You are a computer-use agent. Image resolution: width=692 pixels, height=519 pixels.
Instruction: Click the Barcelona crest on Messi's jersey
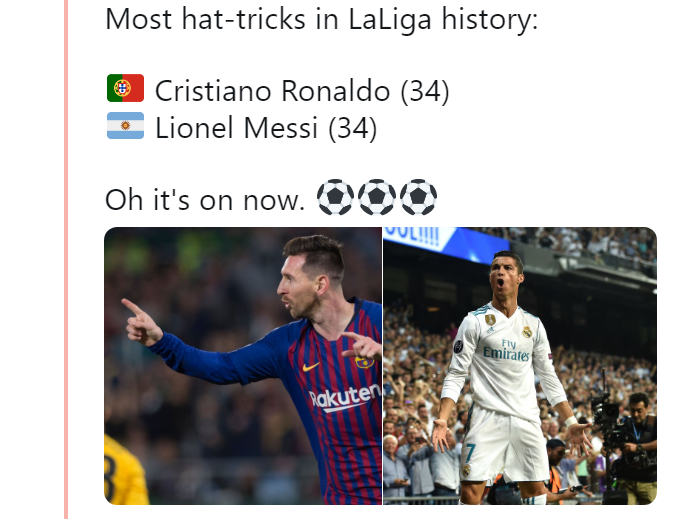(365, 363)
